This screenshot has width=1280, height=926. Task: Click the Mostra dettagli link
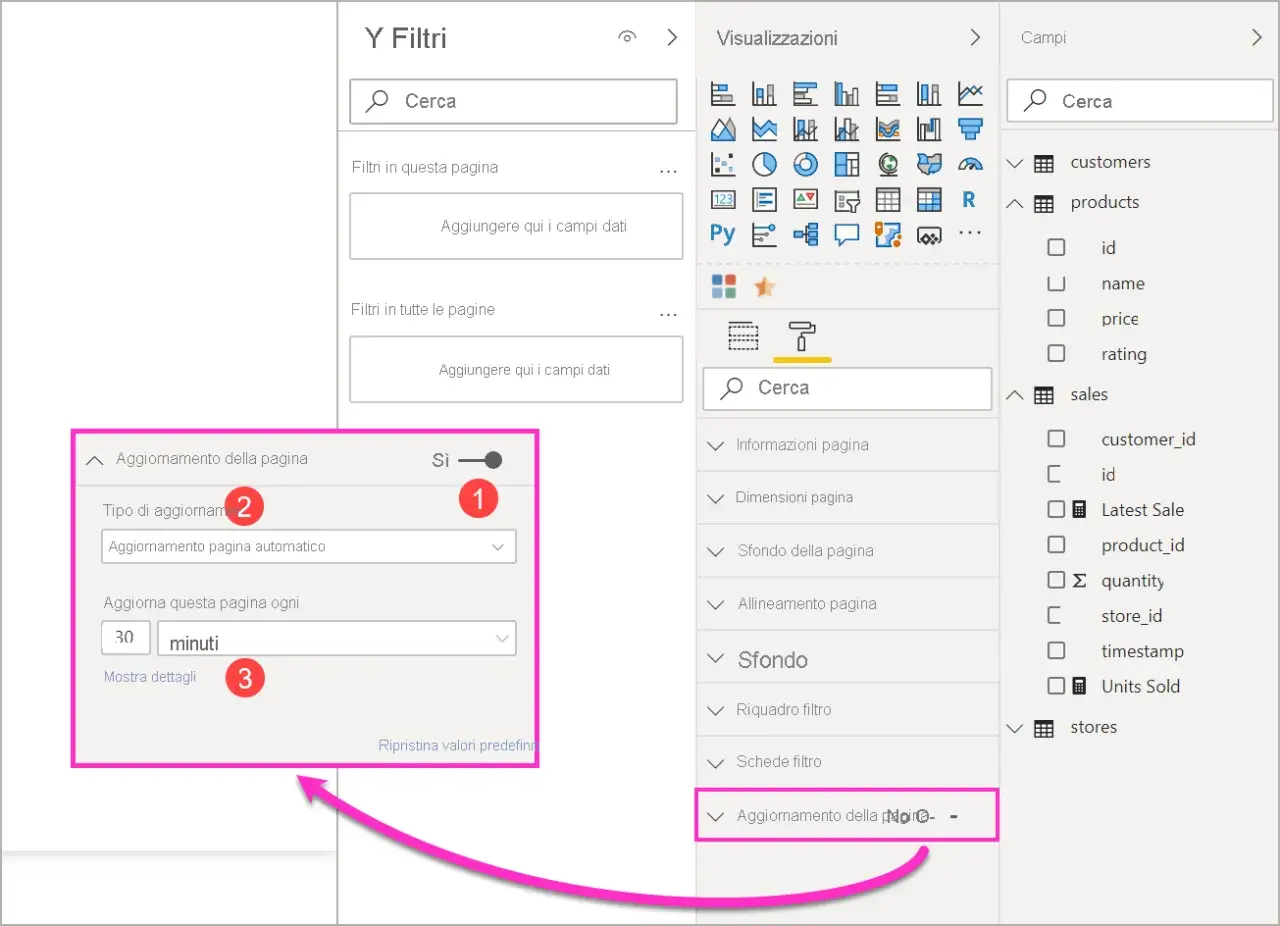[150, 677]
